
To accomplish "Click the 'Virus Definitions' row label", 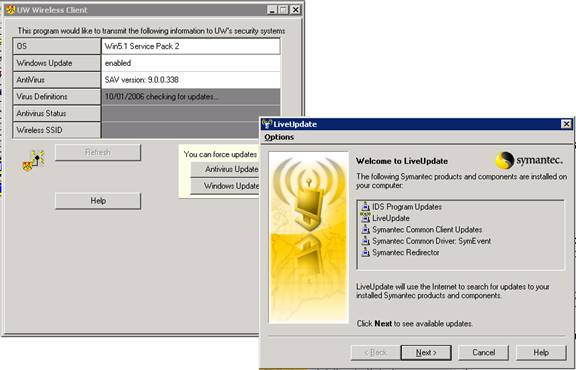I will pos(57,97).
